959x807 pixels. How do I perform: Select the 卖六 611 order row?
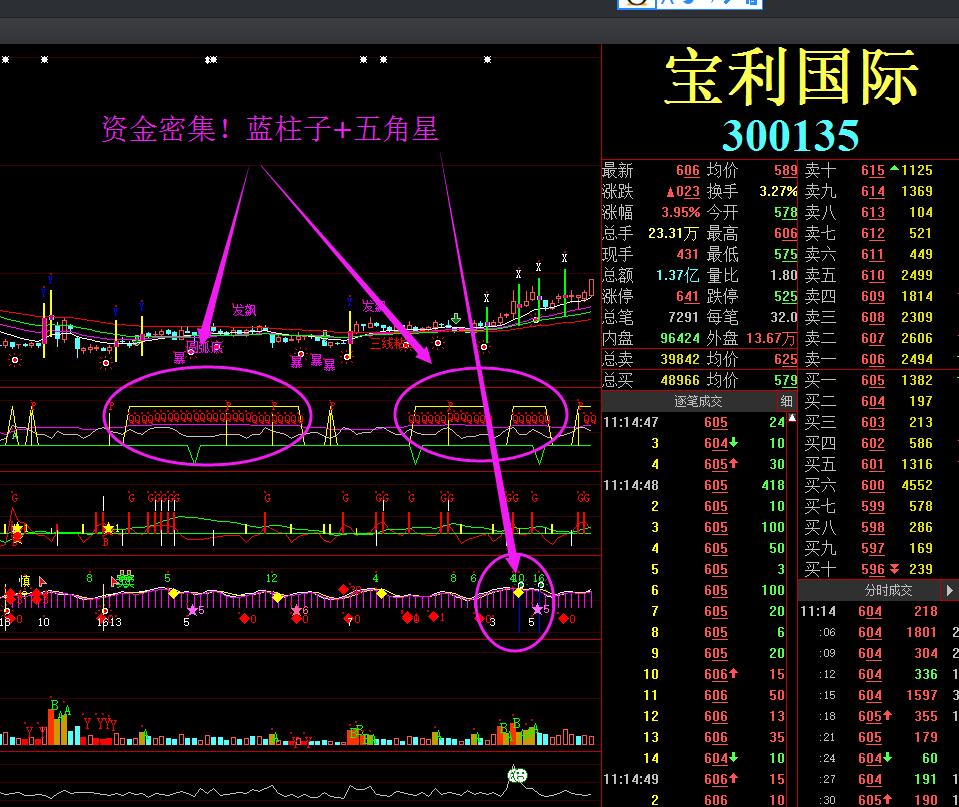click(x=878, y=254)
